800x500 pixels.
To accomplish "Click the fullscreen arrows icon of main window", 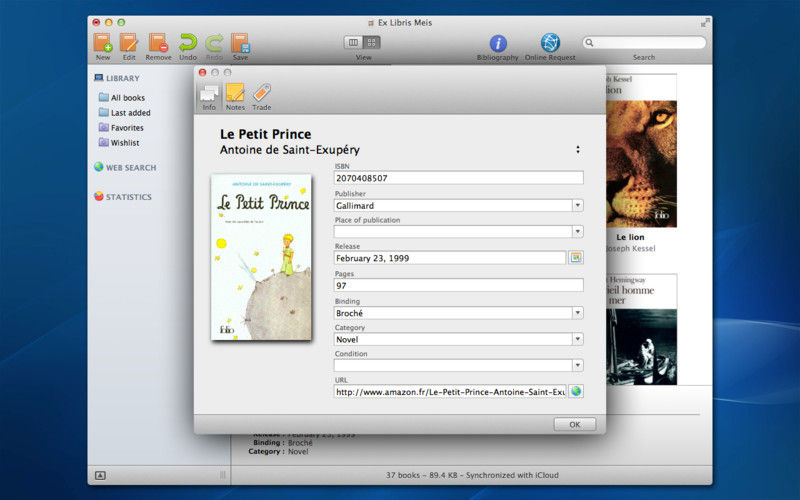I will click(x=705, y=22).
